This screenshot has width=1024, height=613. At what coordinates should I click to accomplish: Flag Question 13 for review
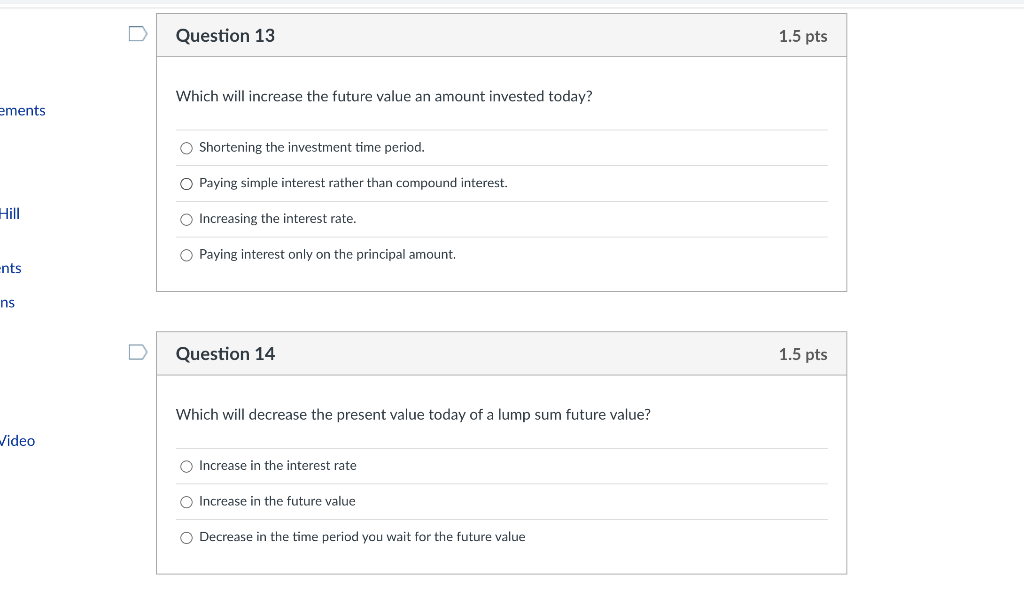tap(138, 32)
